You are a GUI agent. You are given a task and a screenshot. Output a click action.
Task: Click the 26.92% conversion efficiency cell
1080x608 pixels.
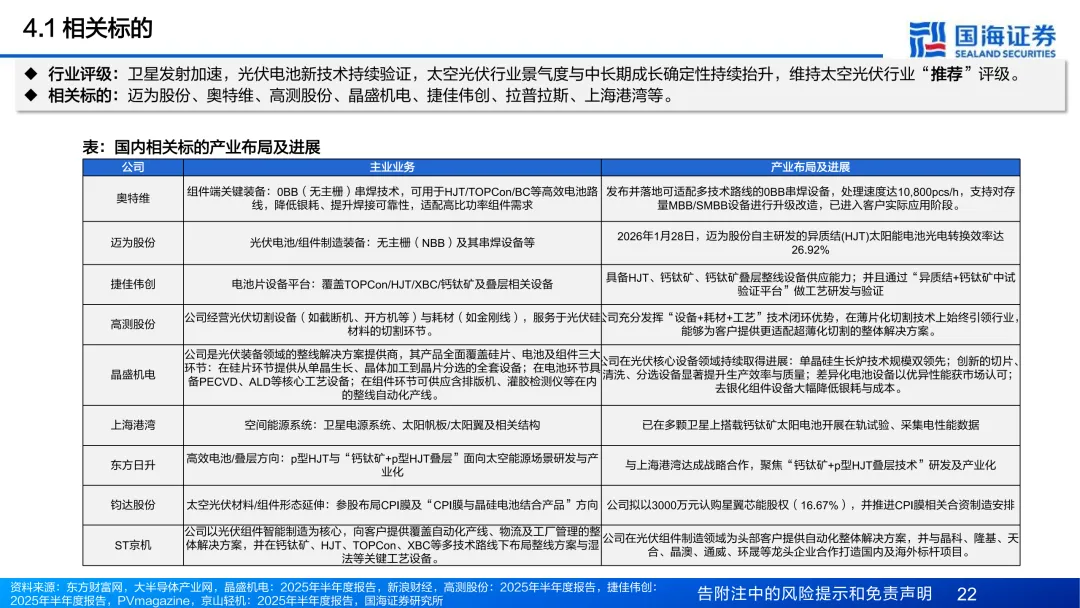pyautogui.click(x=810, y=242)
